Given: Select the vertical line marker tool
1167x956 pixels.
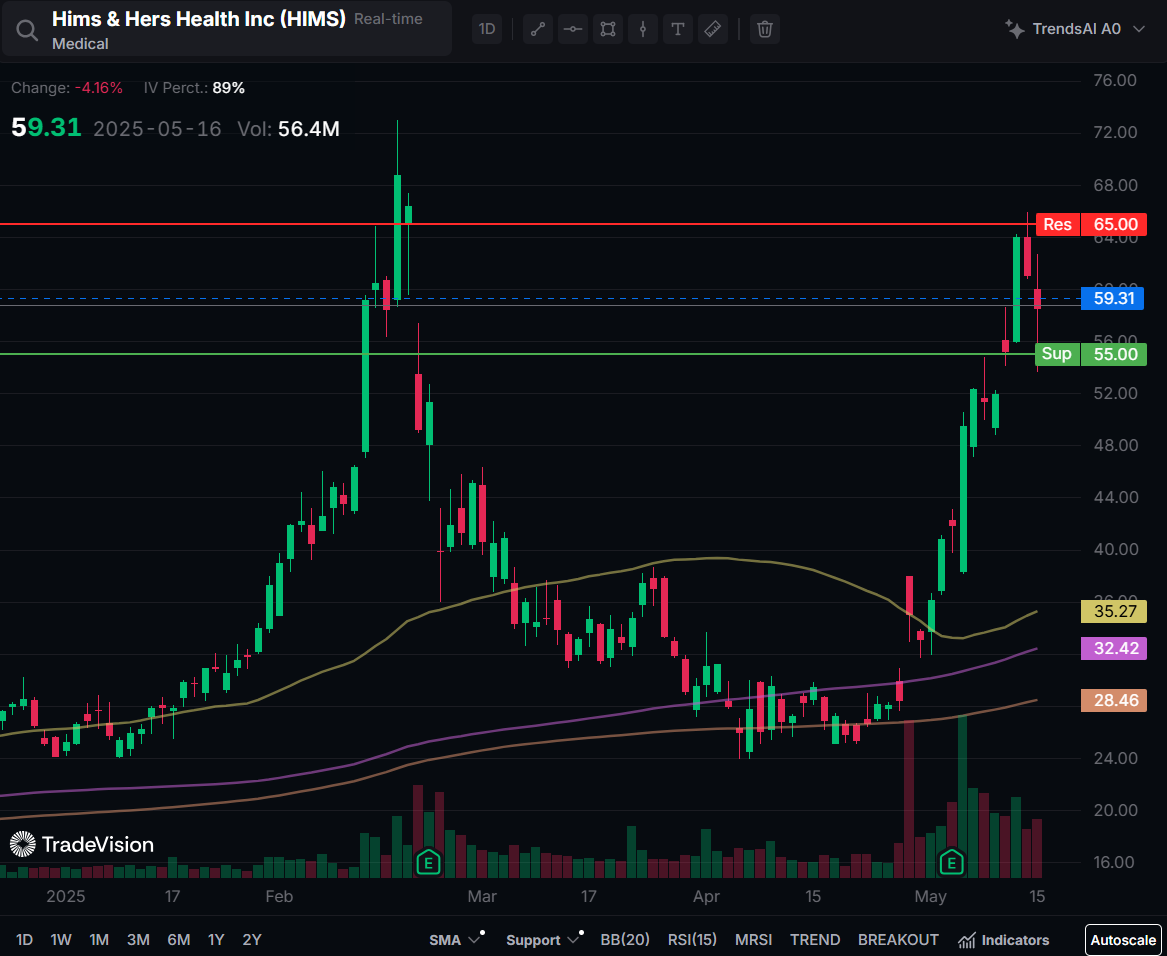Looking at the screenshot, I should [643, 29].
